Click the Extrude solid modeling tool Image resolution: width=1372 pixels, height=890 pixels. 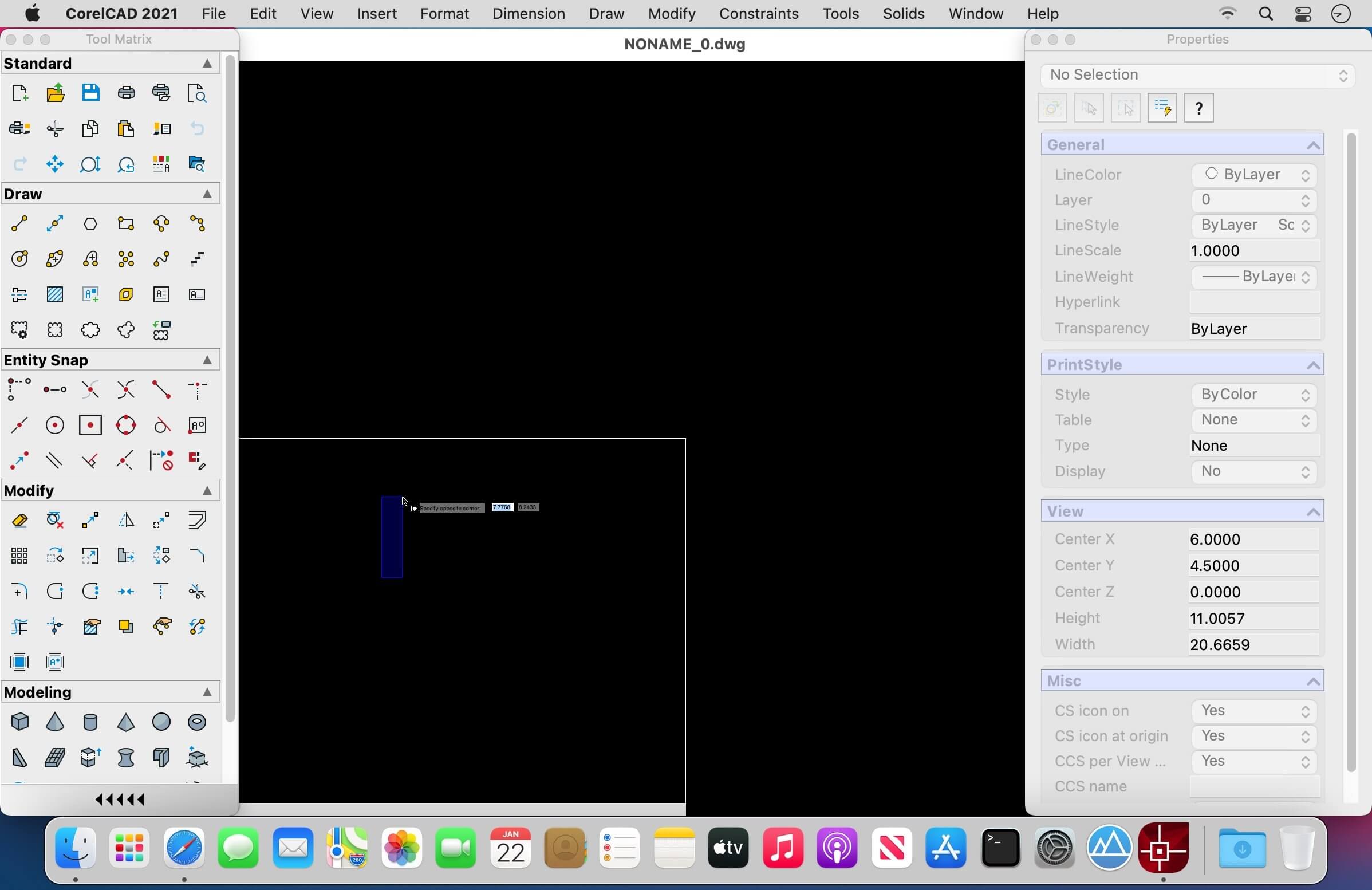point(90,757)
